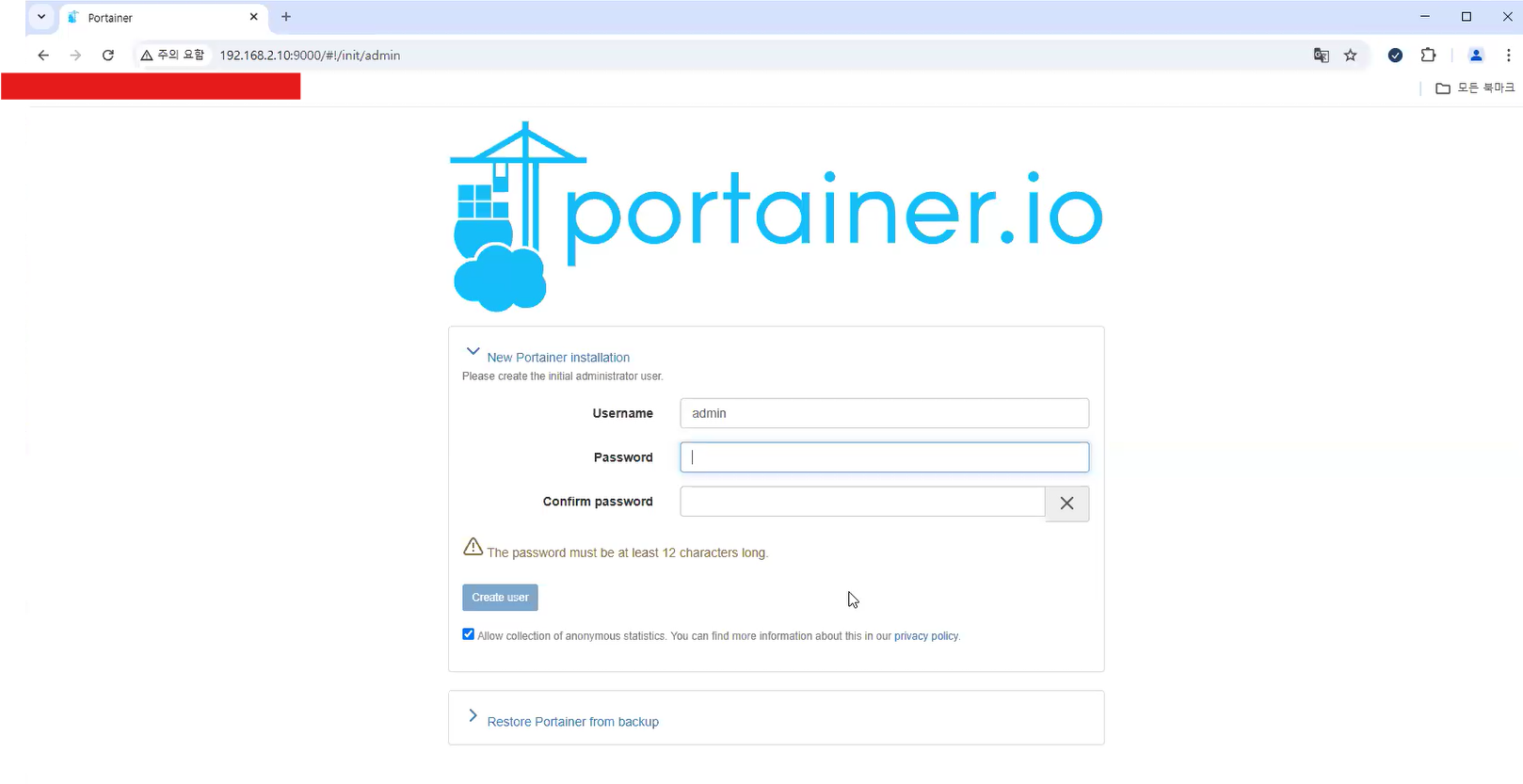The width and height of the screenshot is (1523, 784).
Task: Open the Google Translate icon in the address bar
Action: coord(1322,56)
